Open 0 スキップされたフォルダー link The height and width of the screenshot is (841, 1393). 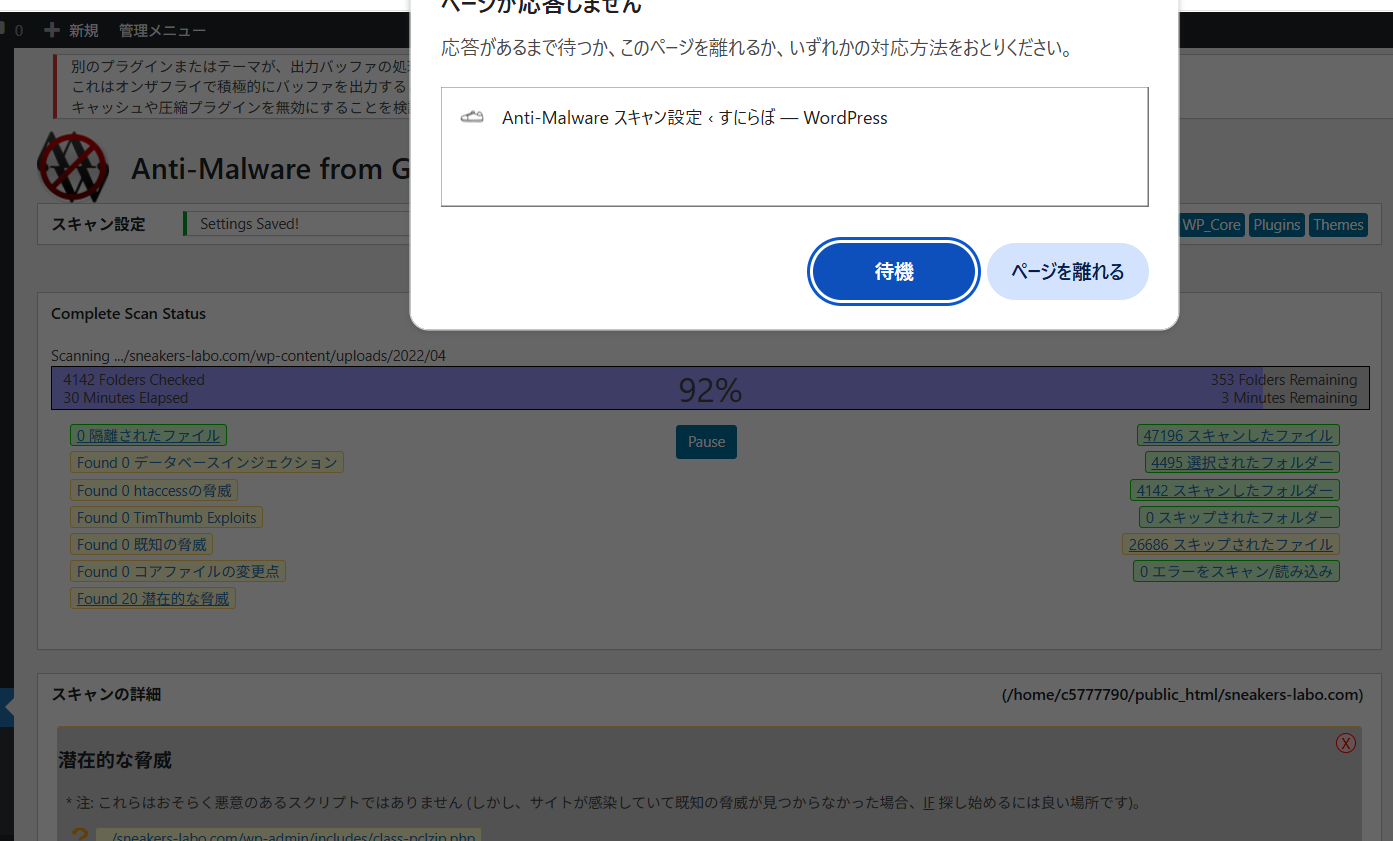1239,517
